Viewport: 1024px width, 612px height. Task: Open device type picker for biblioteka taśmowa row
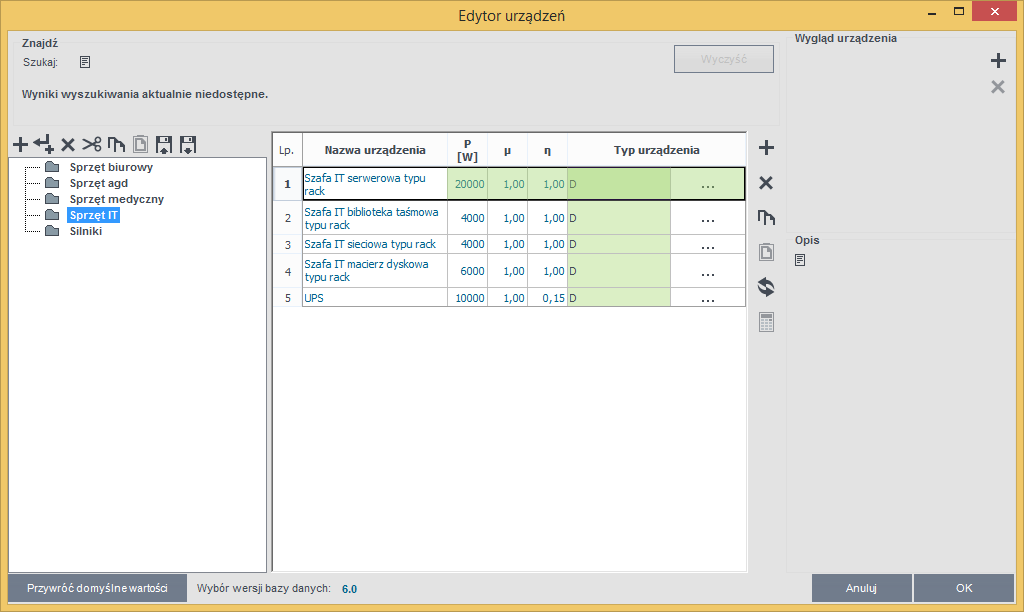pos(707,218)
